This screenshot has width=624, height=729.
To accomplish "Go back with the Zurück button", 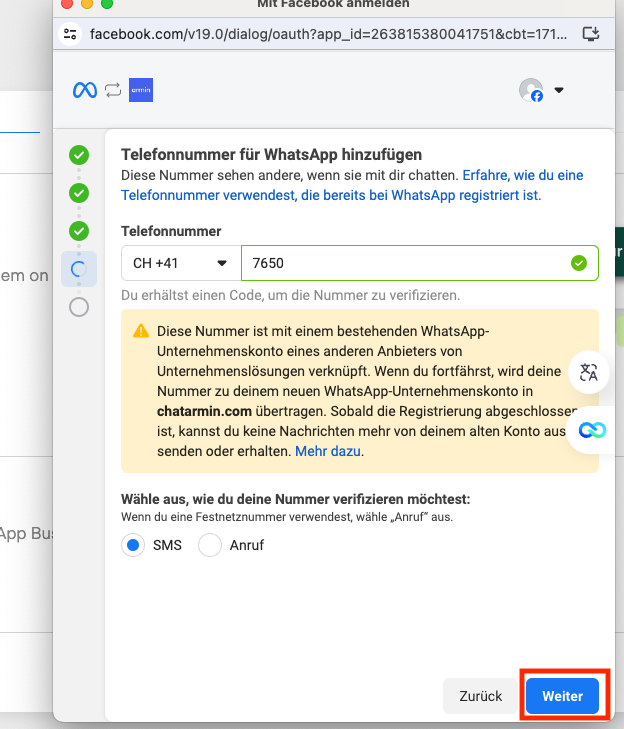I will pos(481,696).
